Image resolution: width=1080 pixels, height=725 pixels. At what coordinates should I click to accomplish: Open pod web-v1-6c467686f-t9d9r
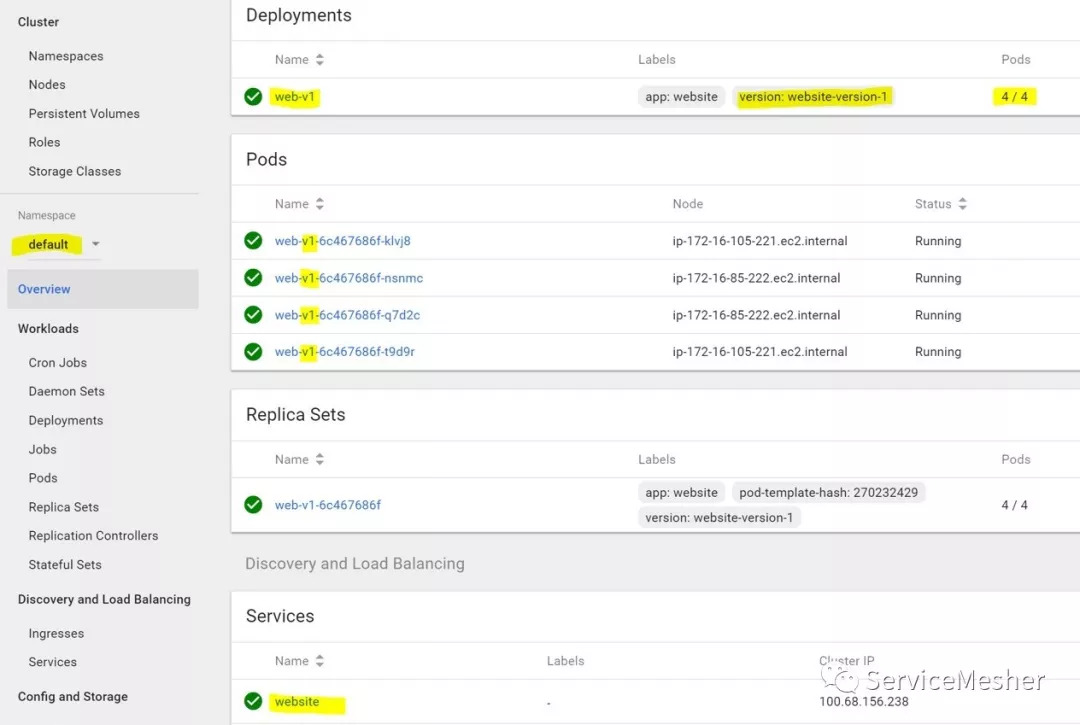tap(344, 352)
